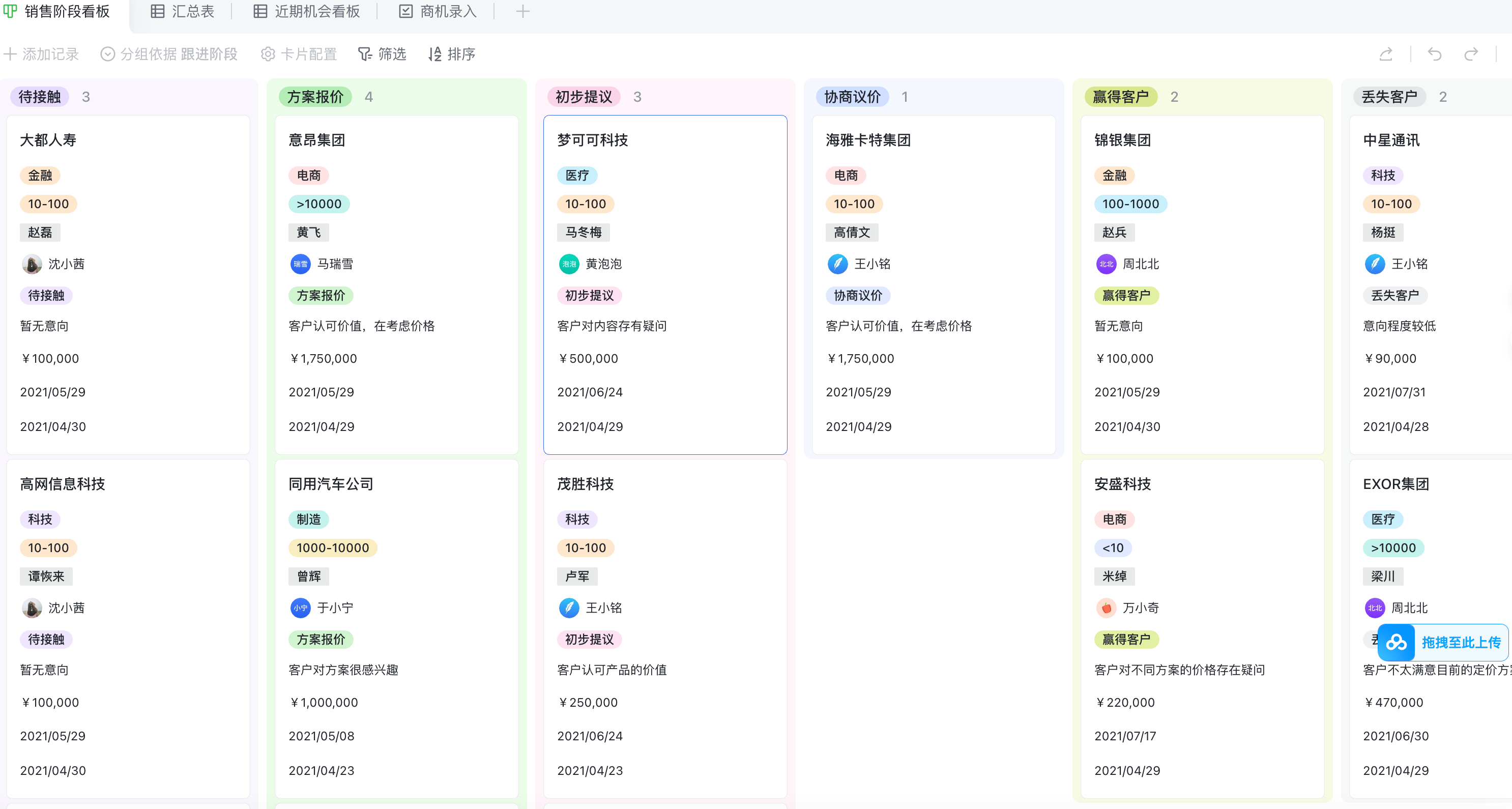Open the 梦可可科技 card

coord(592,140)
